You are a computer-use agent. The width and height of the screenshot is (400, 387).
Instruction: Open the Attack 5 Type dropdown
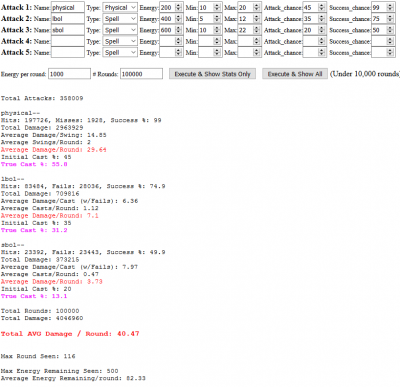tap(120, 52)
